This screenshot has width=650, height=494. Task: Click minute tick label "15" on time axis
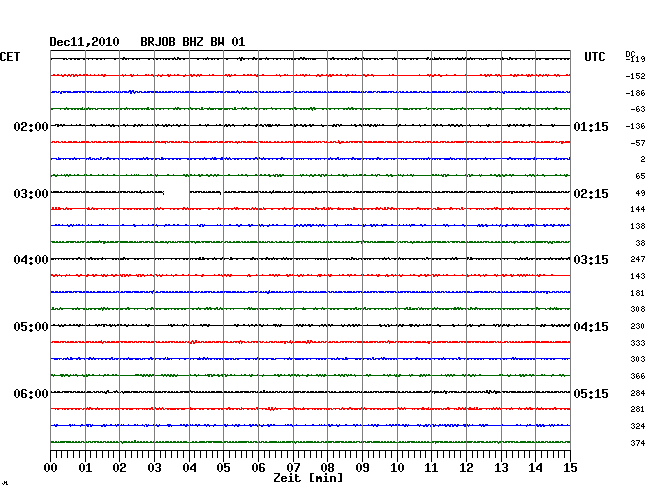(570, 468)
